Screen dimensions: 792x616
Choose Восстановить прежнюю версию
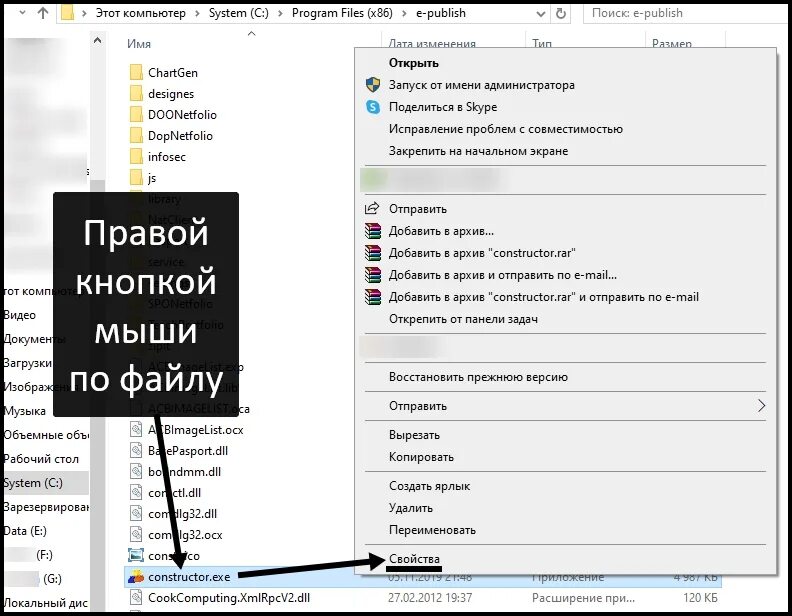(x=478, y=377)
